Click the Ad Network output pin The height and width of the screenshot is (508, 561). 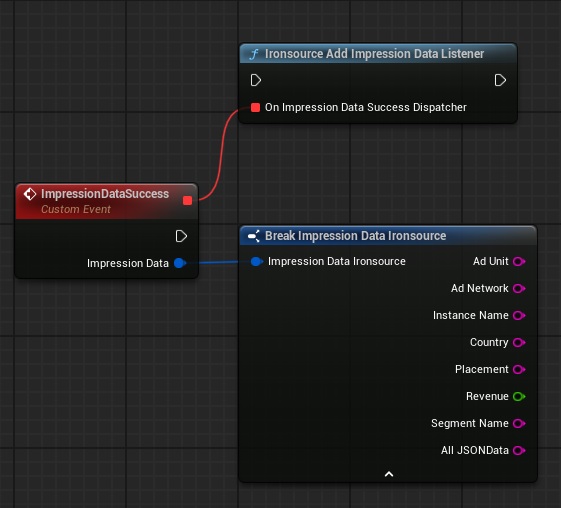tap(519, 288)
